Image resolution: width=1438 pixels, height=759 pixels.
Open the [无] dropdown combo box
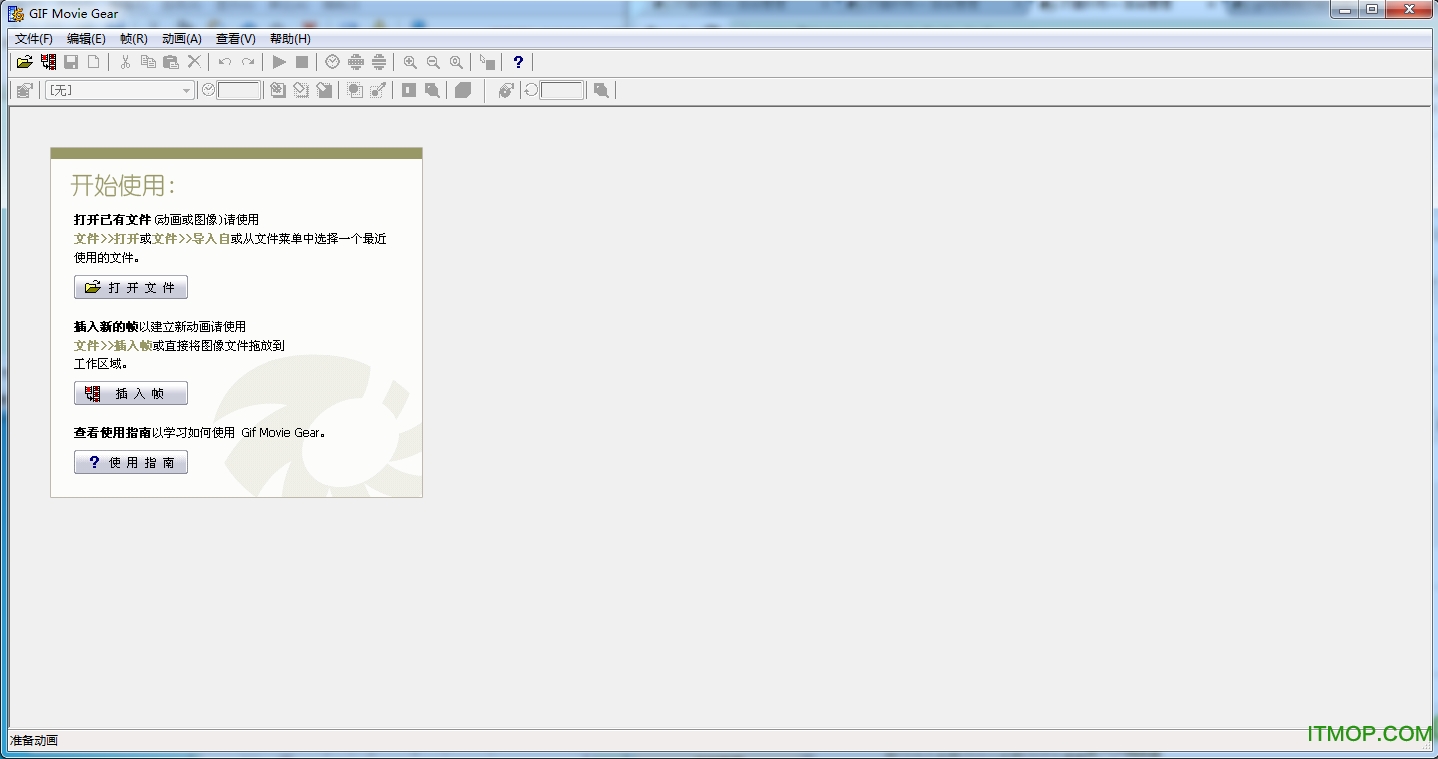tap(119, 90)
